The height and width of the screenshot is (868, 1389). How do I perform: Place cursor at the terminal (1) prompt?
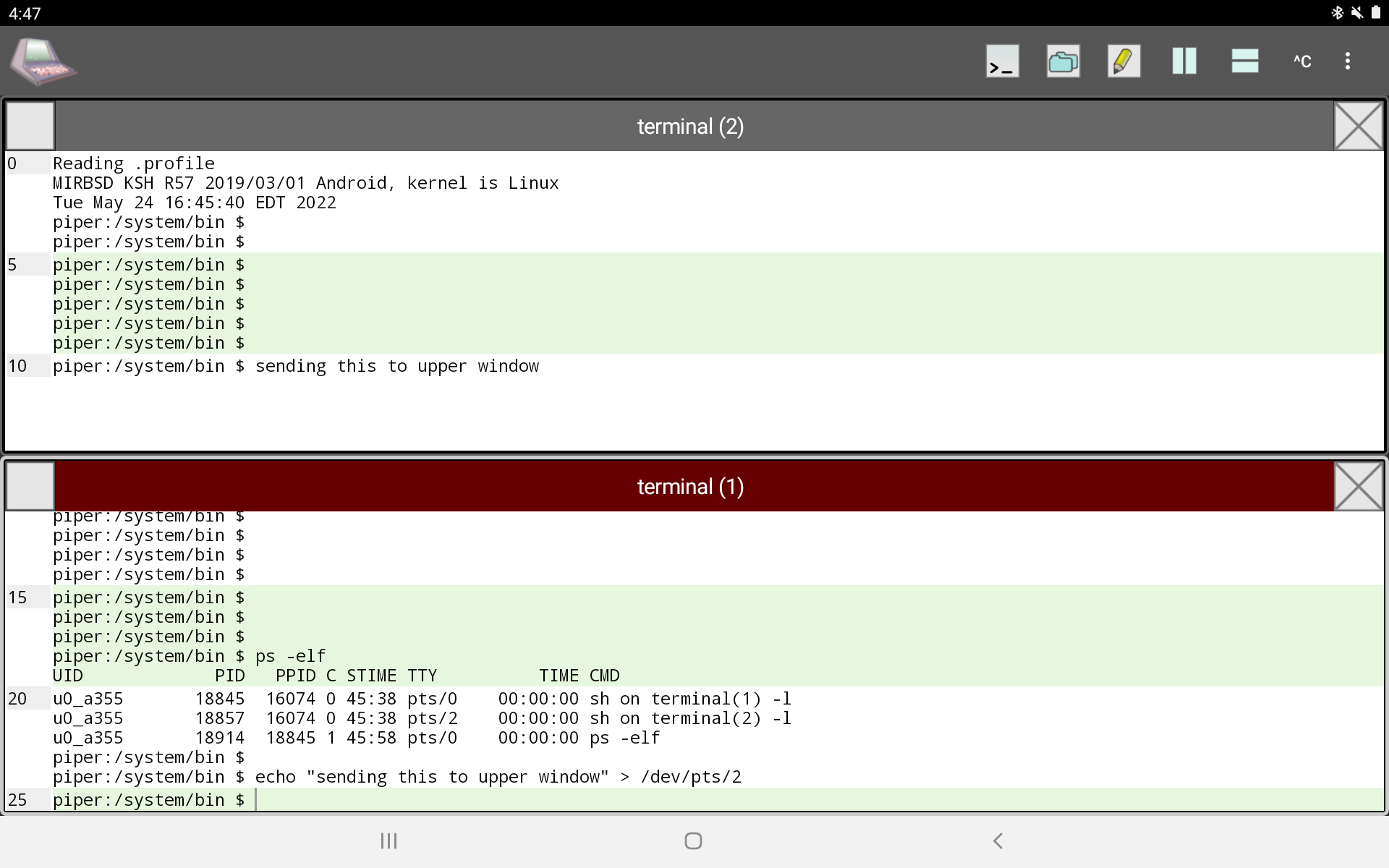click(x=258, y=799)
